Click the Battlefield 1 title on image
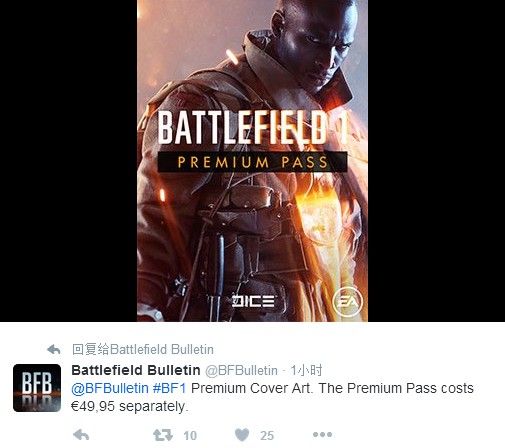The width and height of the screenshot is (505, 448). pyautogui.click(x=252, y=128)
